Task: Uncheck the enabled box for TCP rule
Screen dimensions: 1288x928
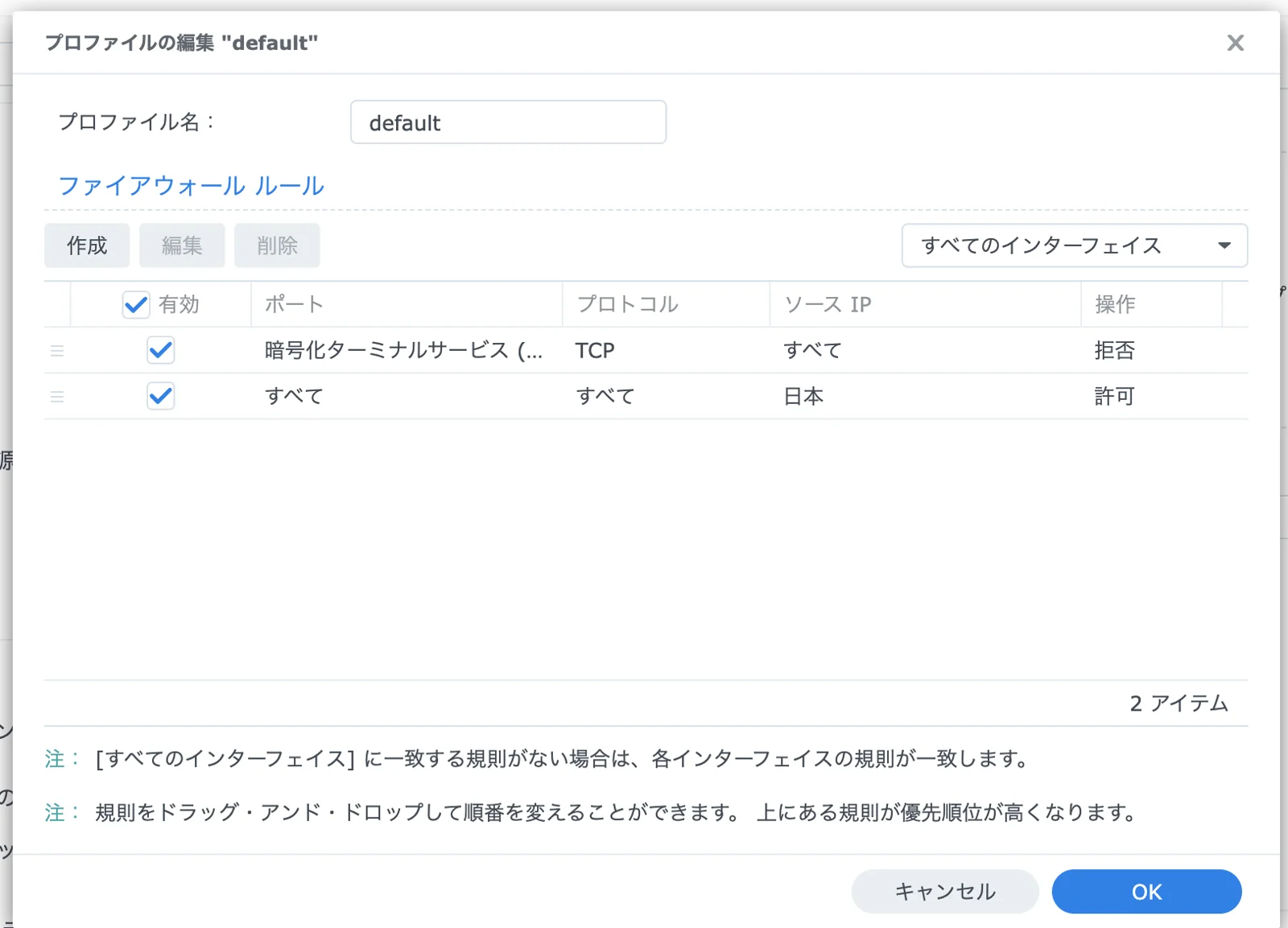Action: click(x=161, y=350)
